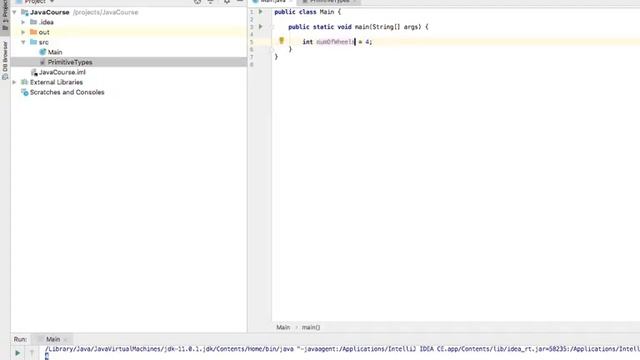This screenshot has height=360, width=640.
Task: Click the Main breadcrumb in editor footer
Action: 283,327
